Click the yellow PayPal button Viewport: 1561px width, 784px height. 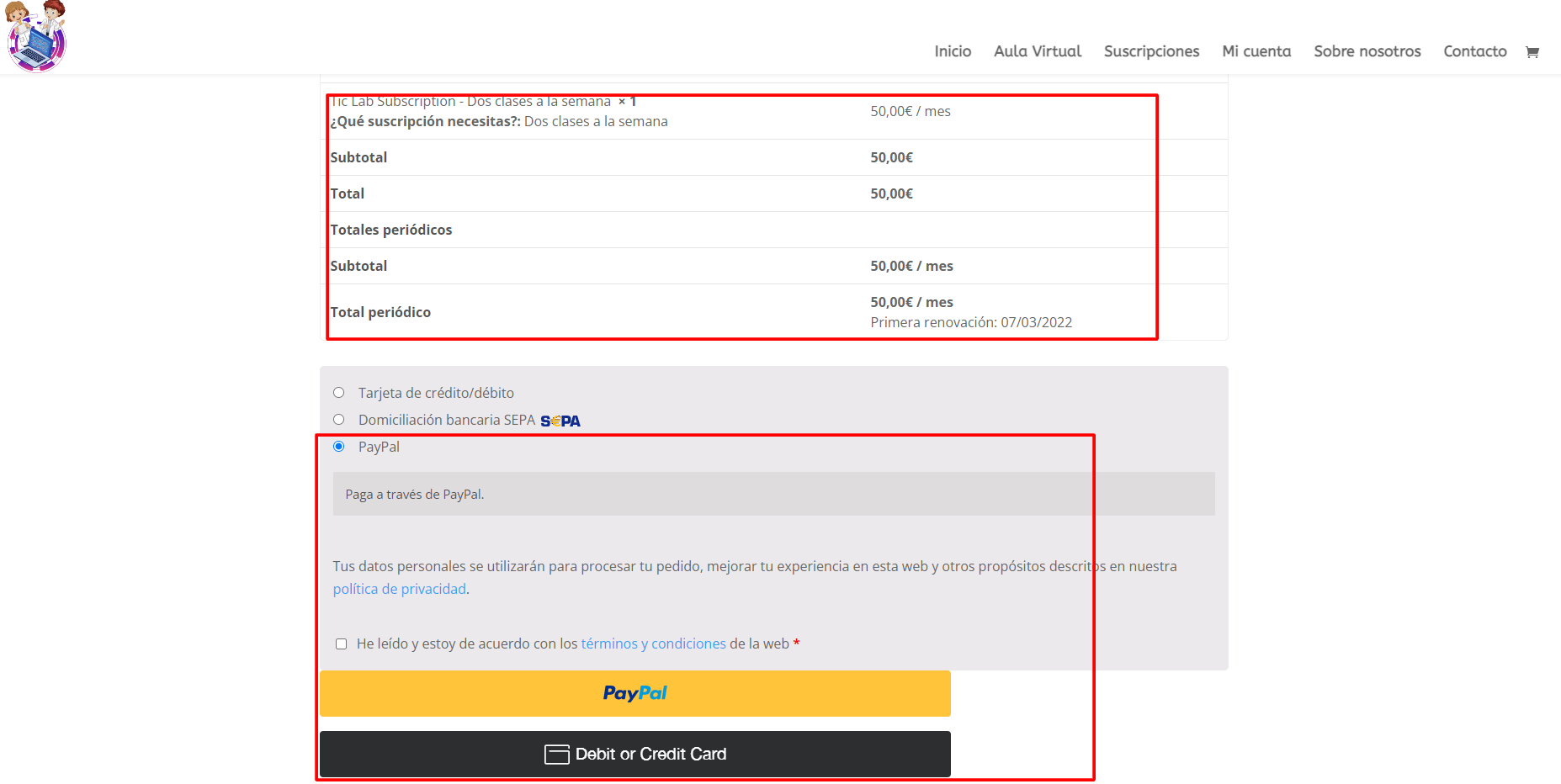635,693
